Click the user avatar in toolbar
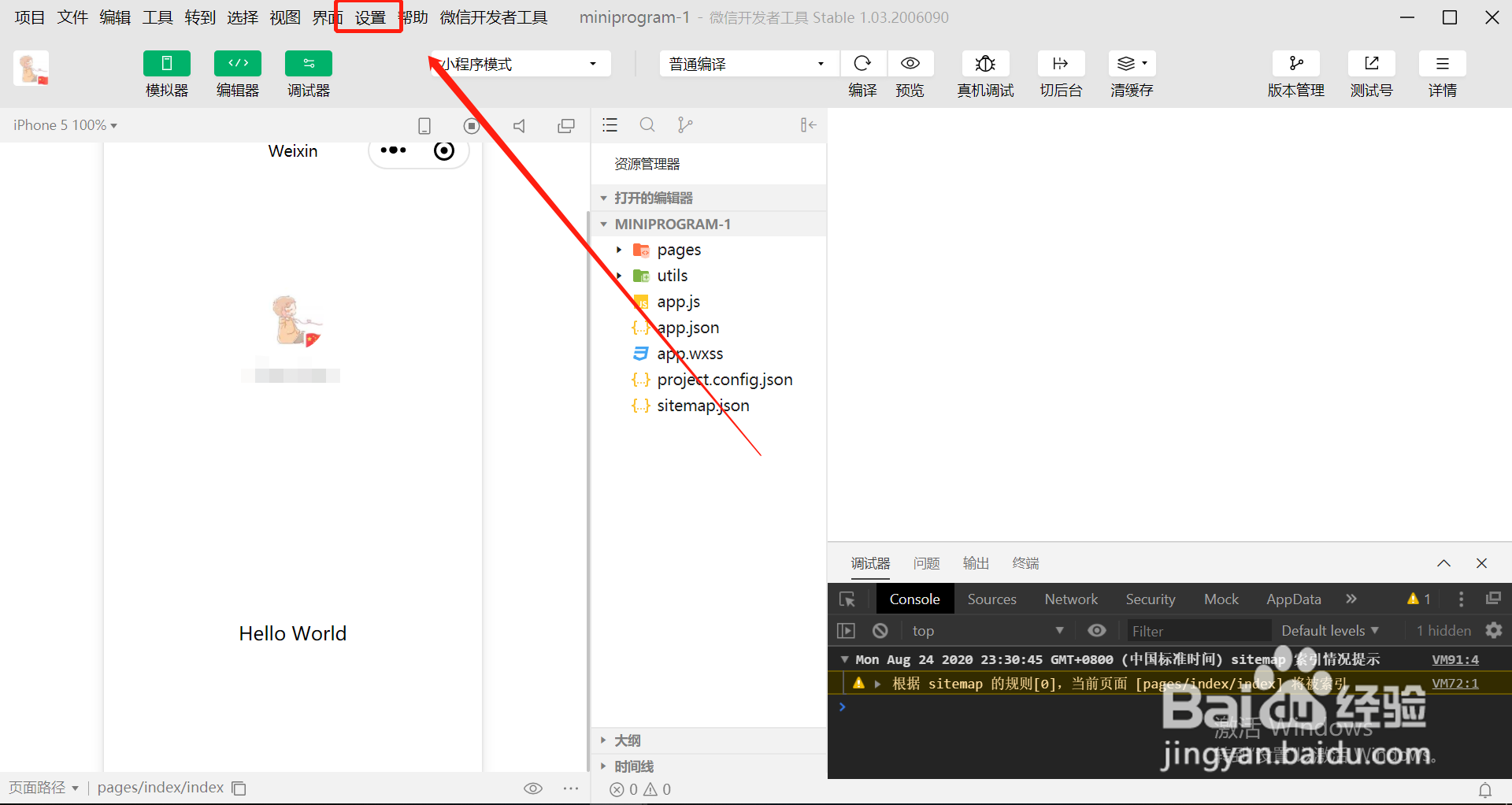Screen dimensions: 1512x805 click(31, 69)
